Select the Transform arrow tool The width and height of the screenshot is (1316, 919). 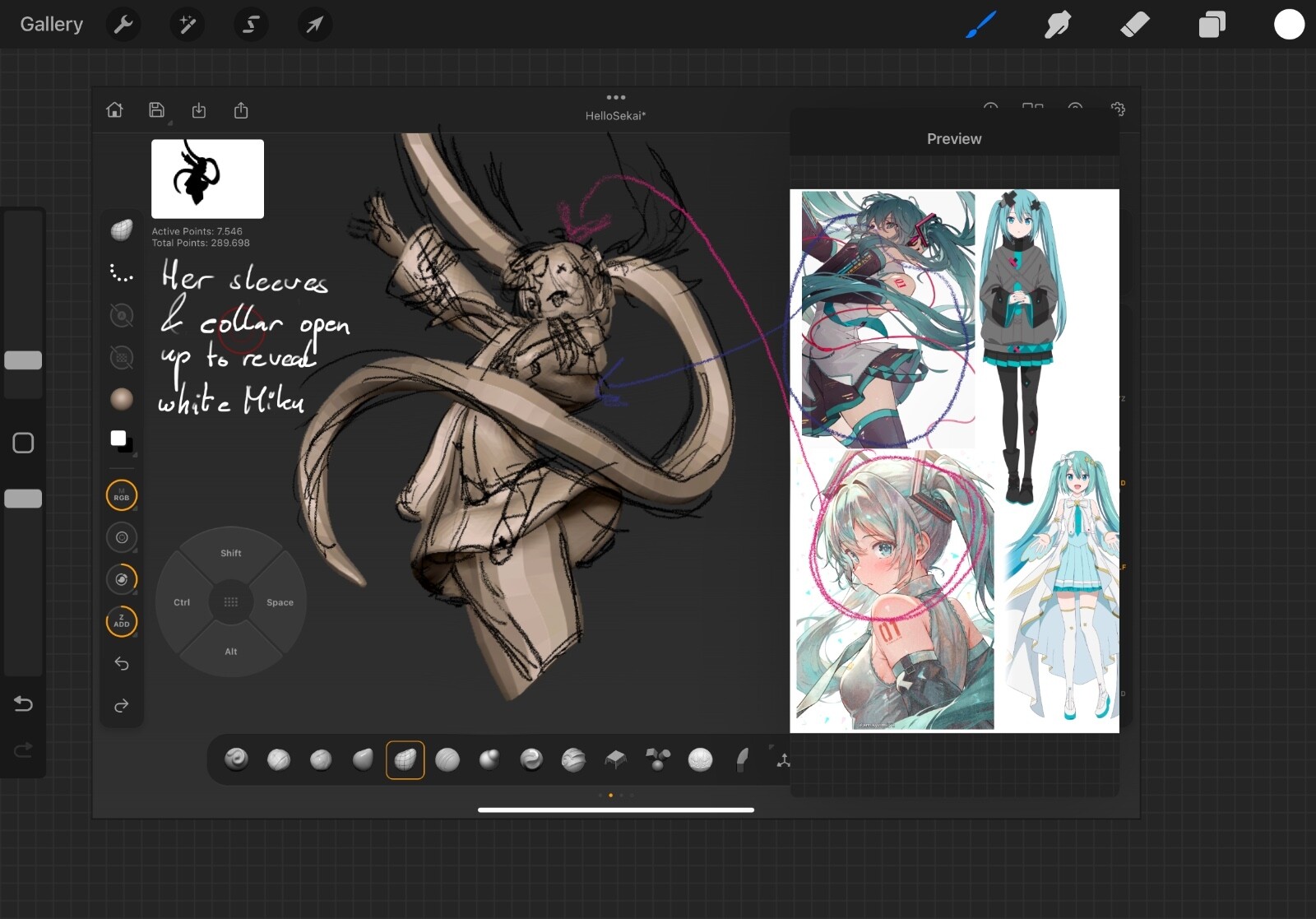tap(315, 25)
